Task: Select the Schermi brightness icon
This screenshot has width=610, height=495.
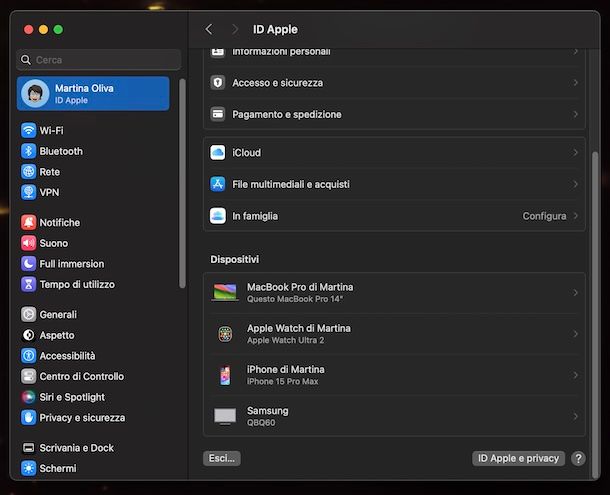Action: [x=28, y=469]
